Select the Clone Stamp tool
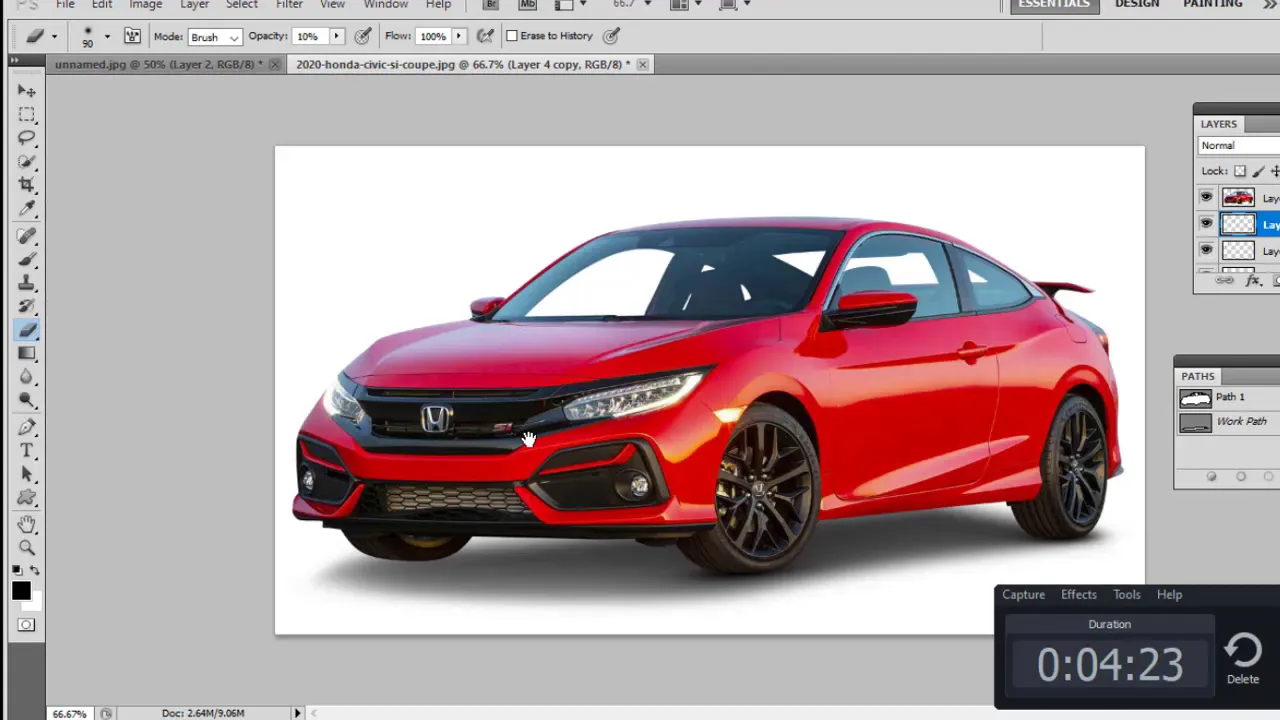 (x=27, y=284)
